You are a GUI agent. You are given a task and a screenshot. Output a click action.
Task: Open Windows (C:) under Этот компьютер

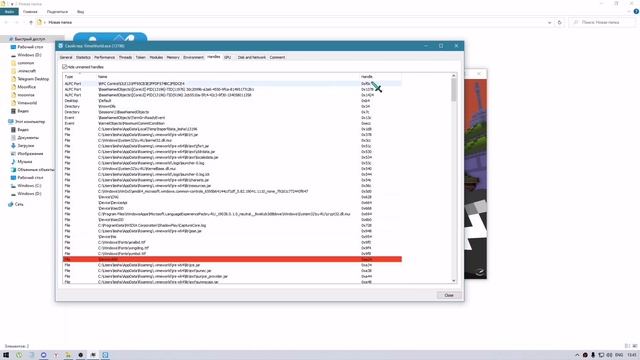tap(29, 186)
